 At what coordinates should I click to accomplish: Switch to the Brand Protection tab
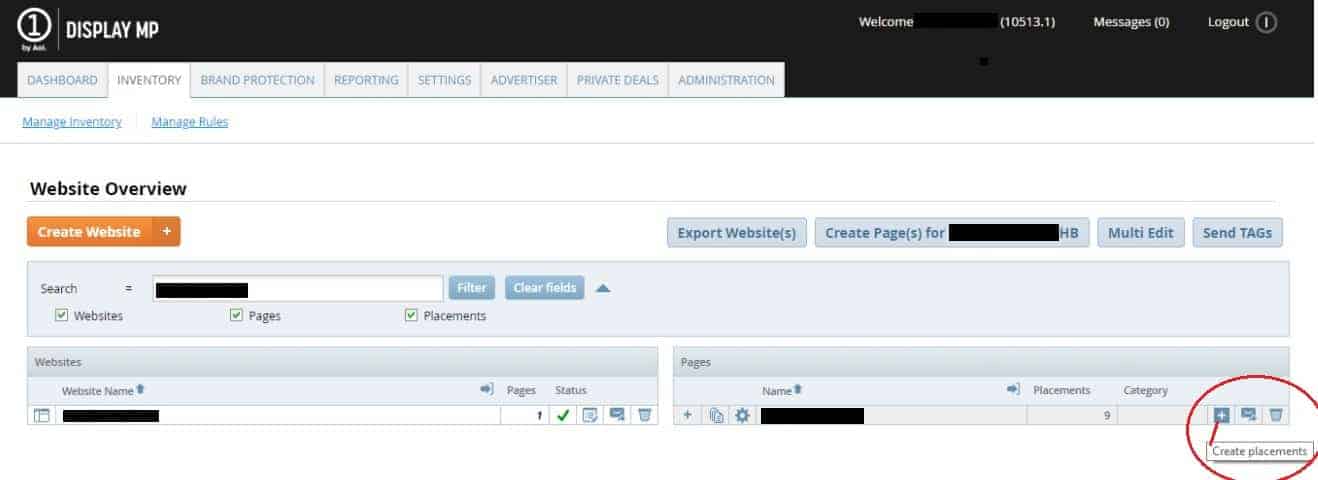tap(257, 80)
